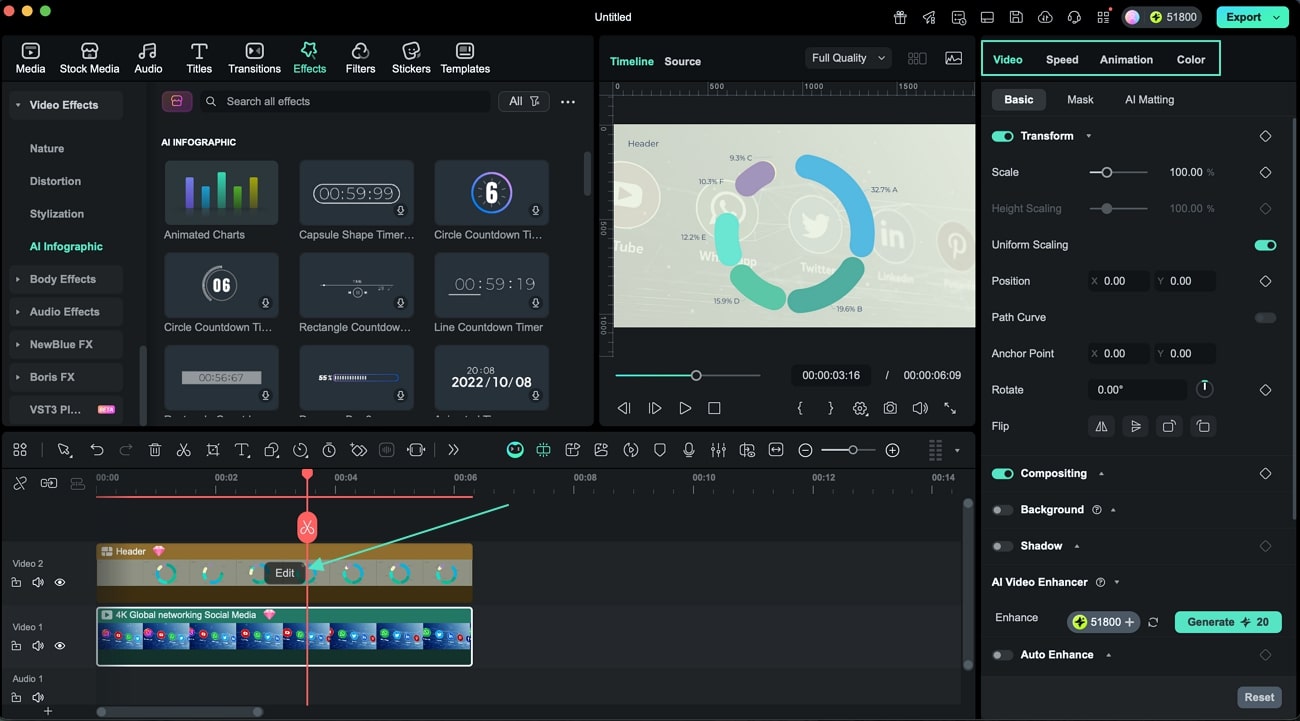Hide the Video 2 track
Screen dimensions: 1300x721
click(60, 582)
